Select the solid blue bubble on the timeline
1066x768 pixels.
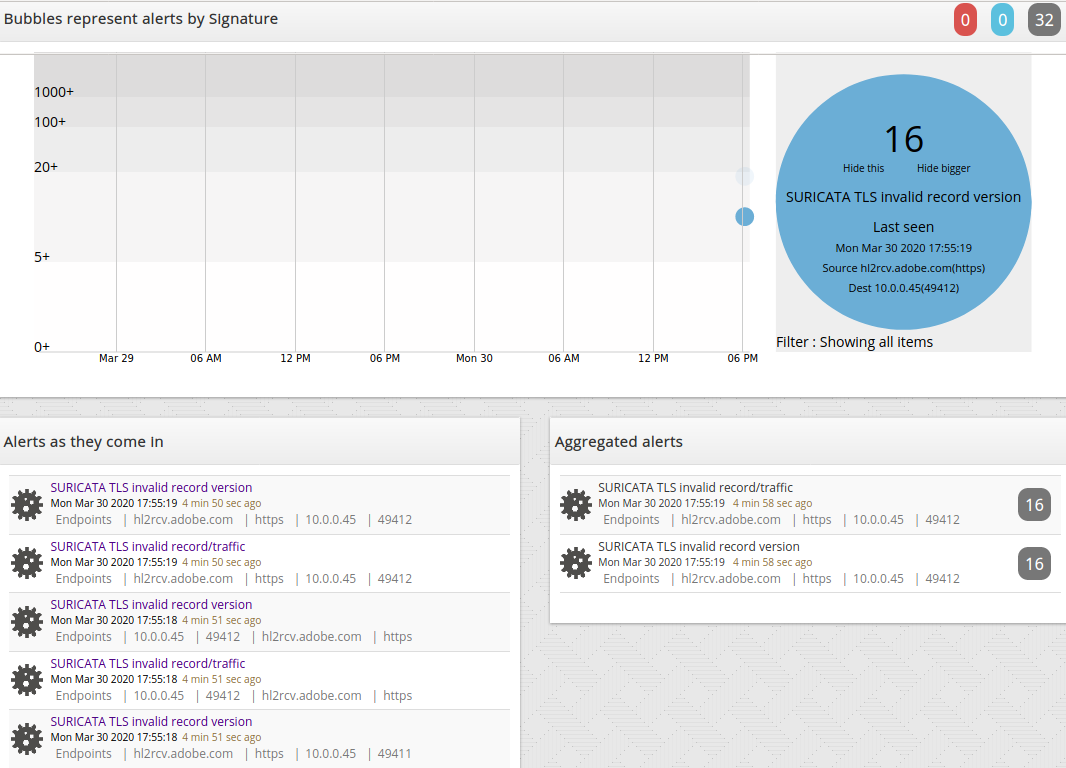744,217
